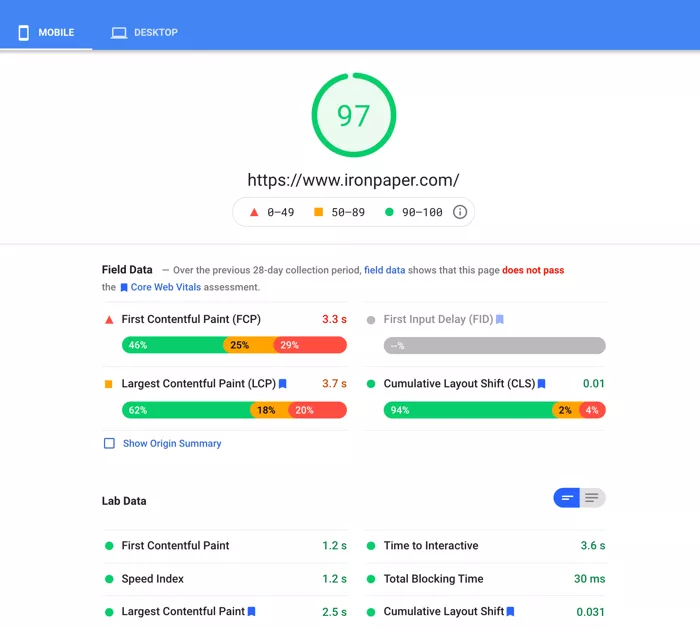Click bookmark icon beside lab Cumulative Layout Shift

pyautogui.click(x=510, y=611)
